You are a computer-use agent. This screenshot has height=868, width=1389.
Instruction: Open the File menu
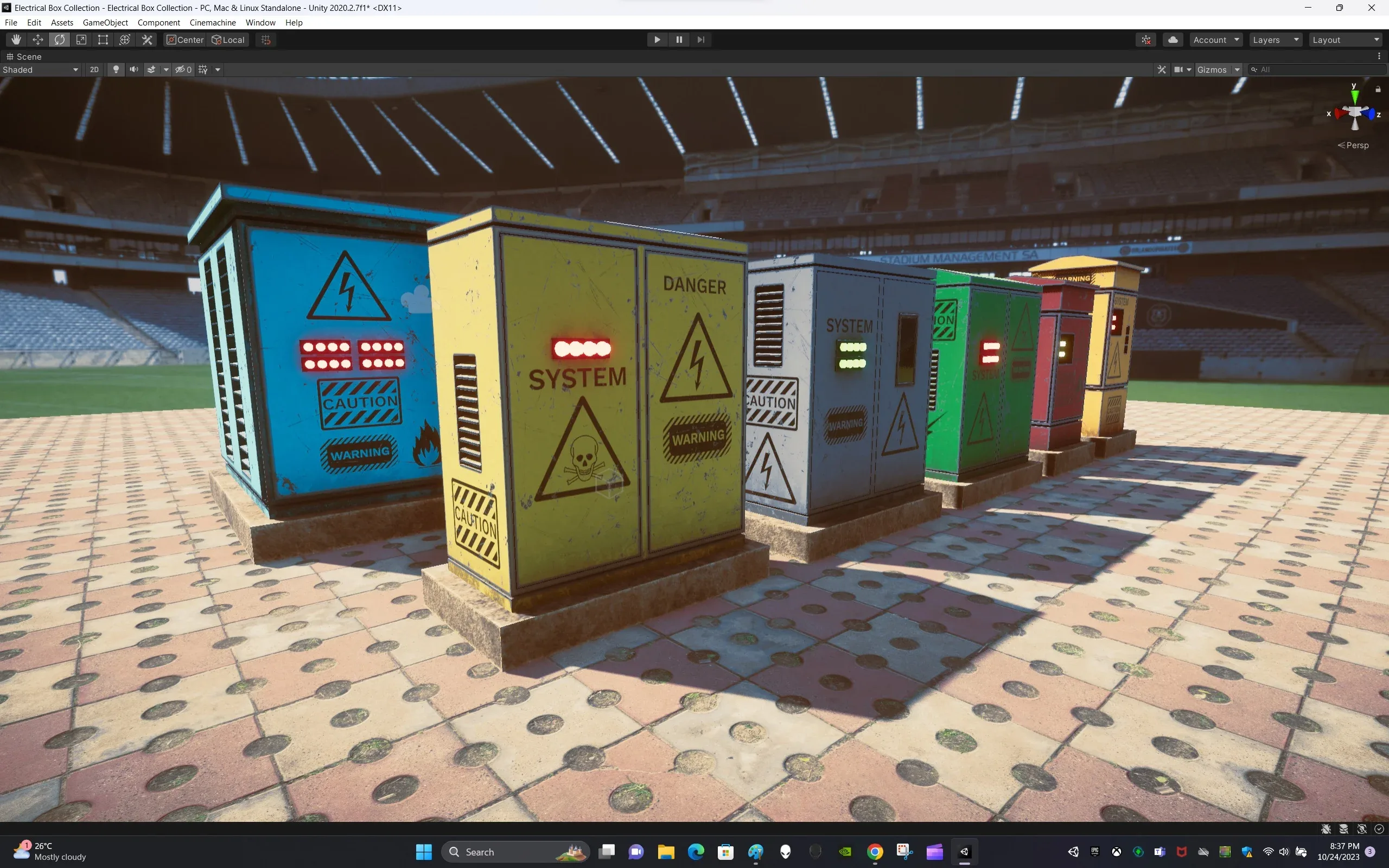(x=11, y=22)
